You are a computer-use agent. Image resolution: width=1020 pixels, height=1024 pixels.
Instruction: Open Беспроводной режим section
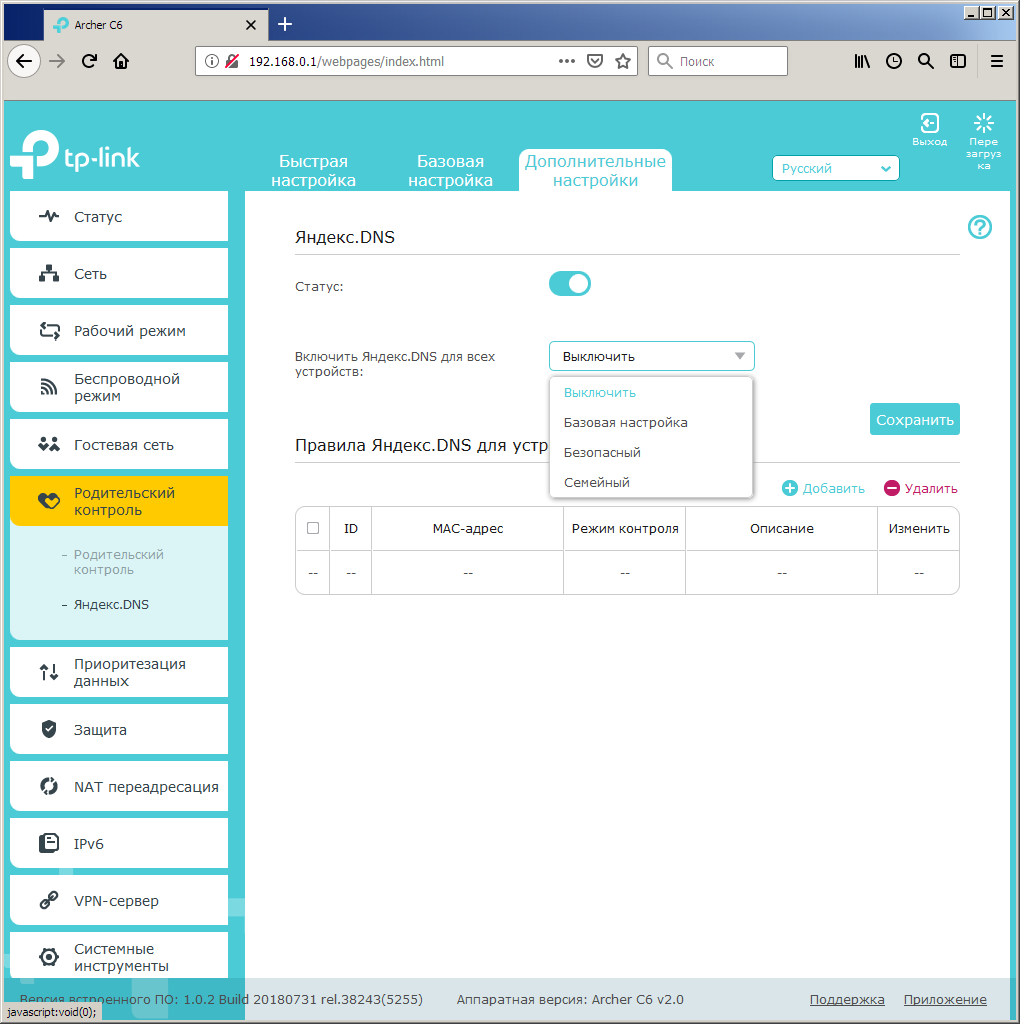pyautogui.click(x=119, y=387)
